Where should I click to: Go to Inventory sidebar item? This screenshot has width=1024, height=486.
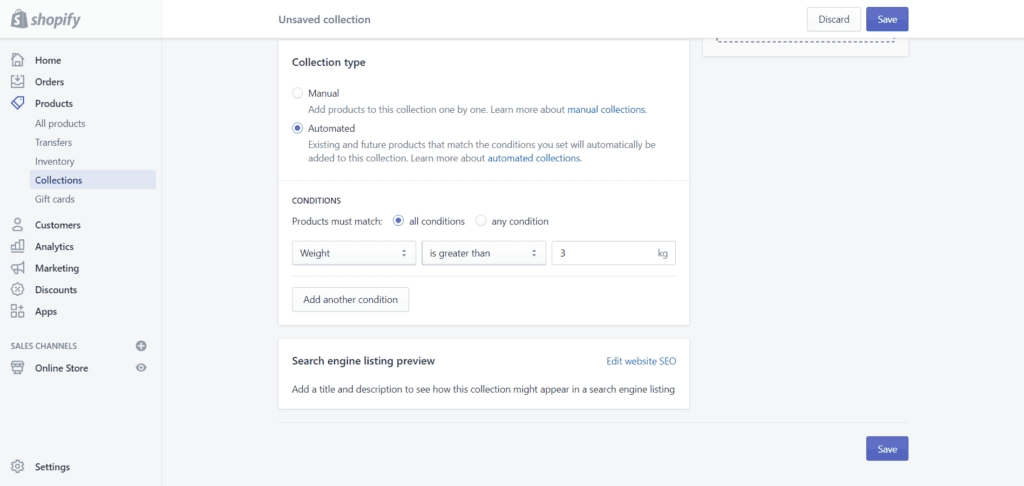pos(55,161)
